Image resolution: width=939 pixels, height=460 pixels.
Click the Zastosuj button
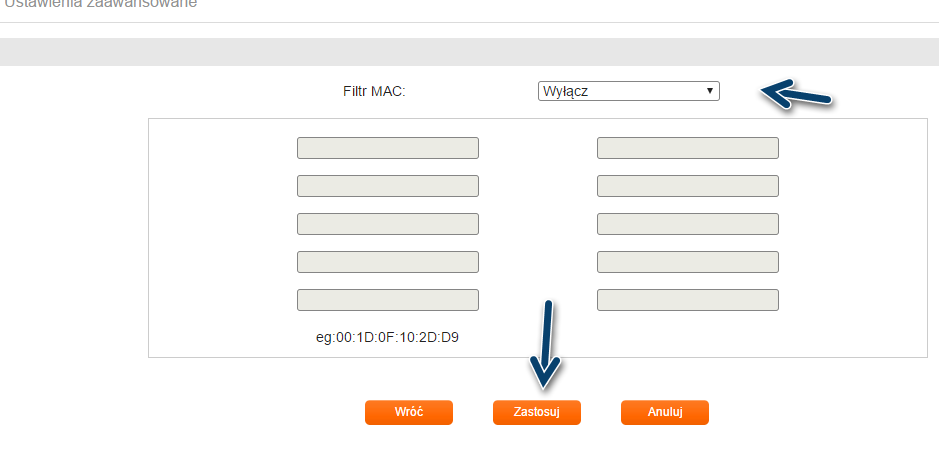tap(536, 412)
